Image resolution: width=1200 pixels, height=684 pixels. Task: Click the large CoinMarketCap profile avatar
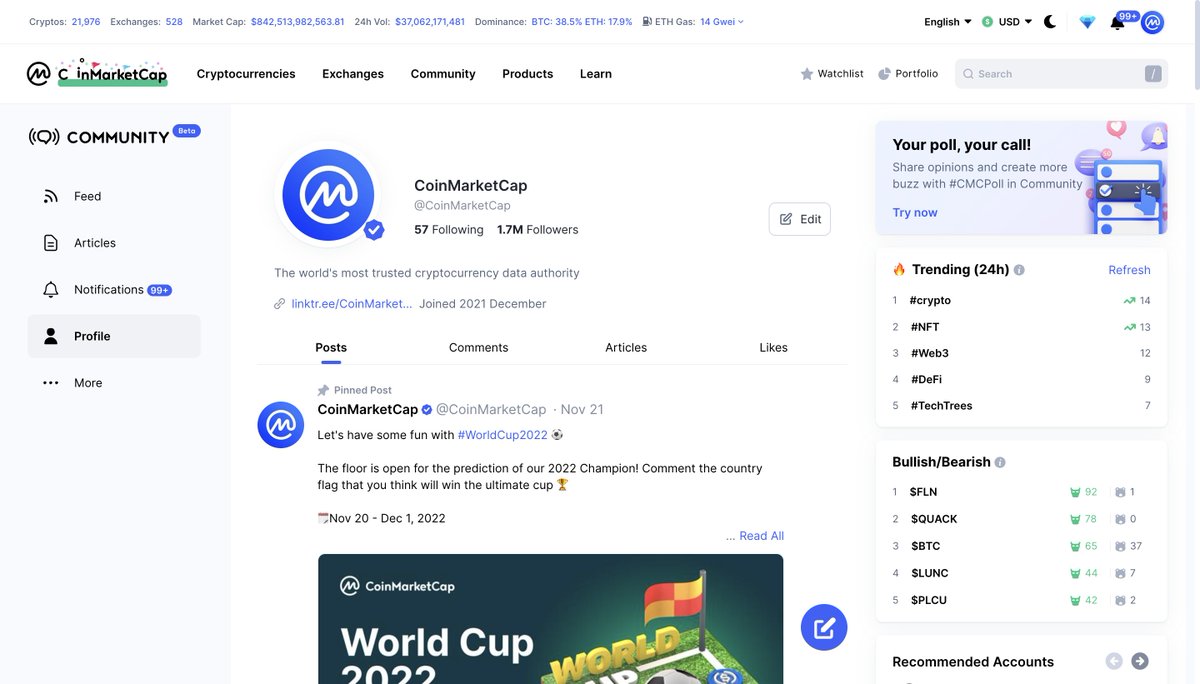pyautogui.click(x=328, y=195)
